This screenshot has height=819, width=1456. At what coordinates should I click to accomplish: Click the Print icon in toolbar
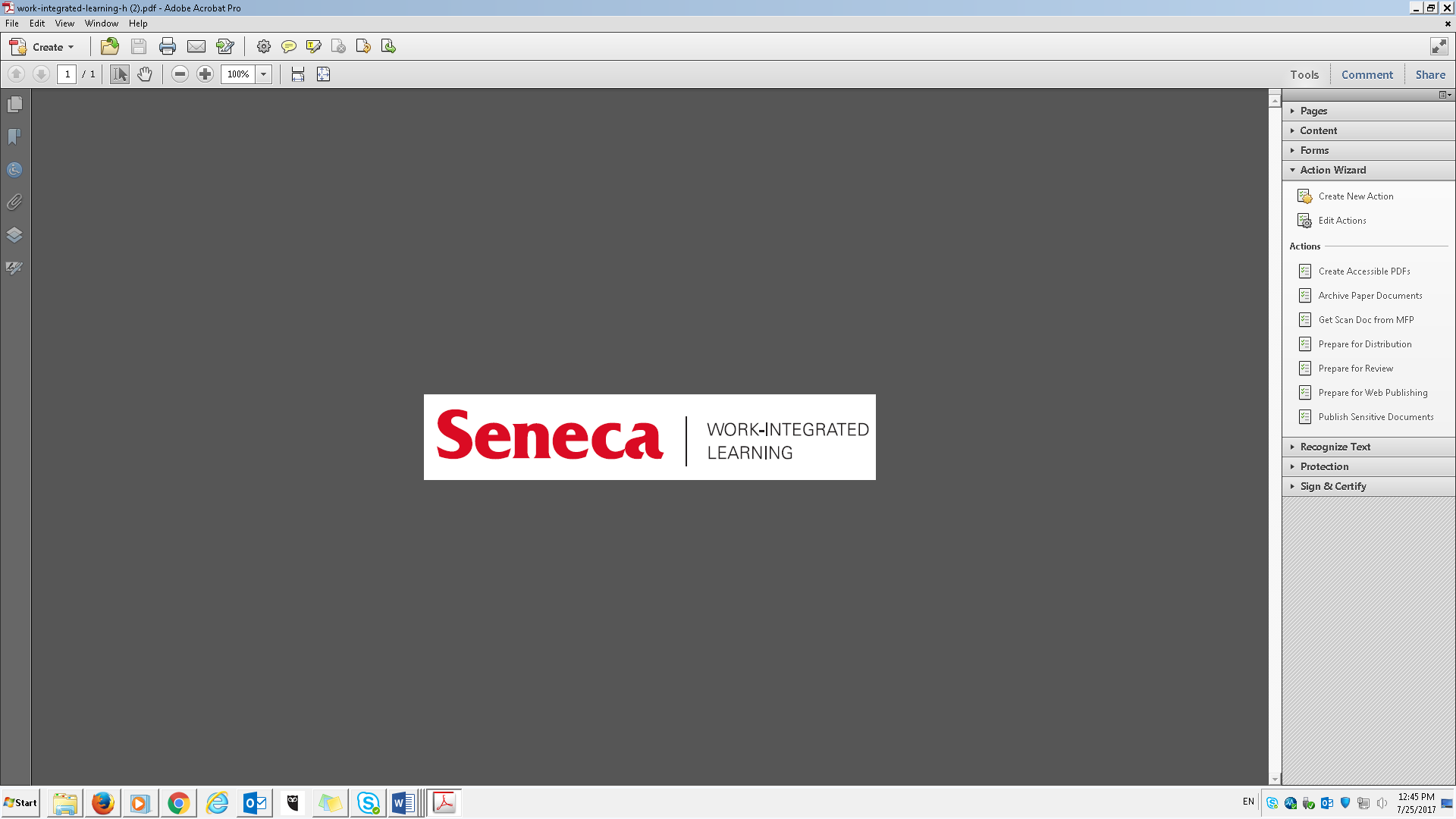tap(168, 47)
